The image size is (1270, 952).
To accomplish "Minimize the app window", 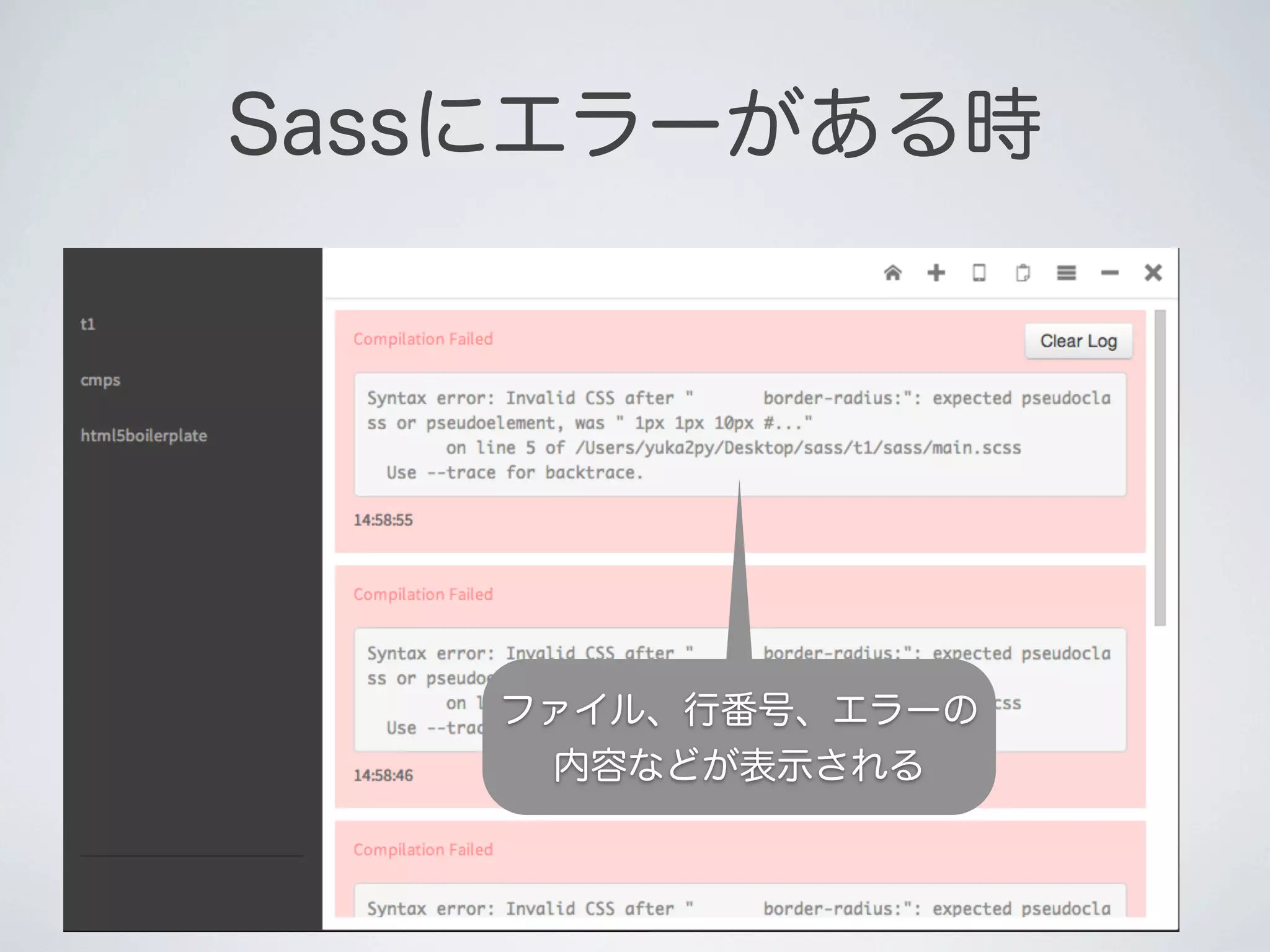I will click(x=1109, y=273).
